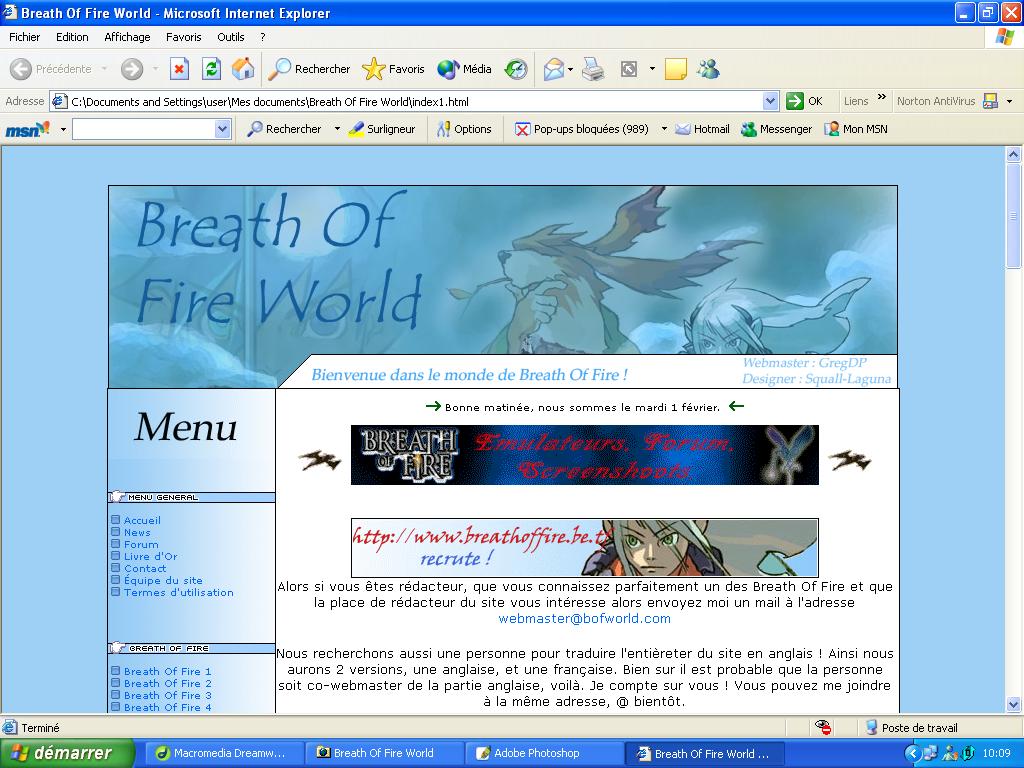Open the Breath Of Fire 1 link
This screenshot has width=1024, height=768.
click(168, 671)
